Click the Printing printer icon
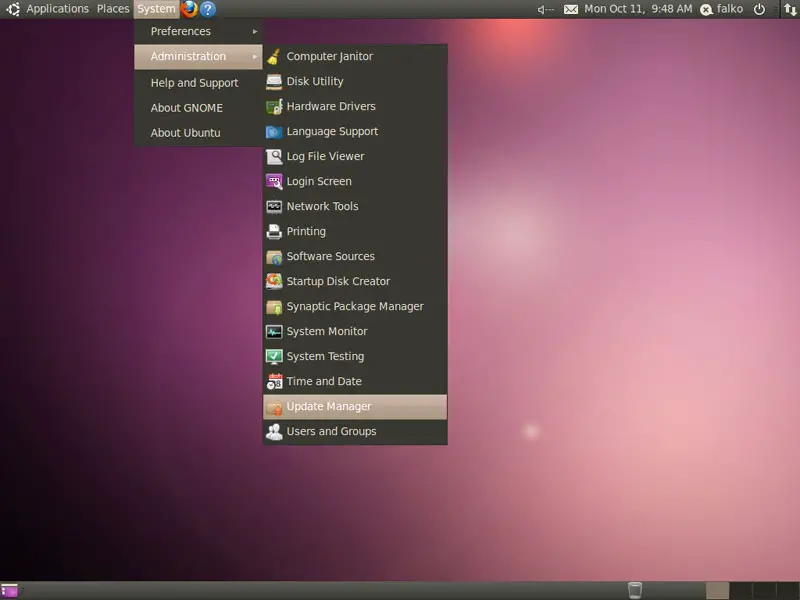This screenshot has height=600, width=800. click(x=274, y=232)
